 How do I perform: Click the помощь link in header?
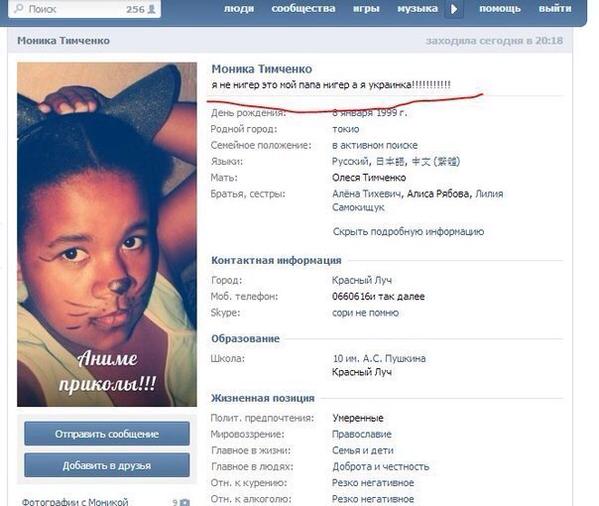500,8
